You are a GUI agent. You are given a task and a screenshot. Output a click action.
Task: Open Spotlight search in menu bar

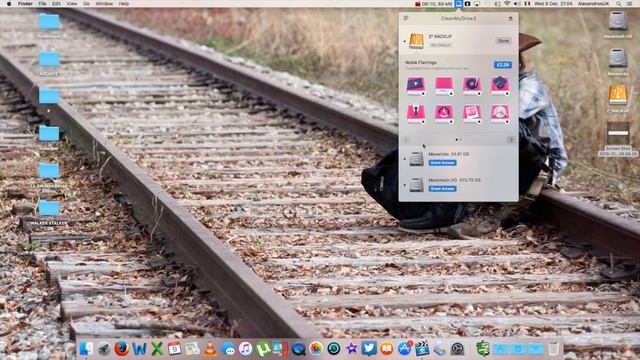(619, 4)
